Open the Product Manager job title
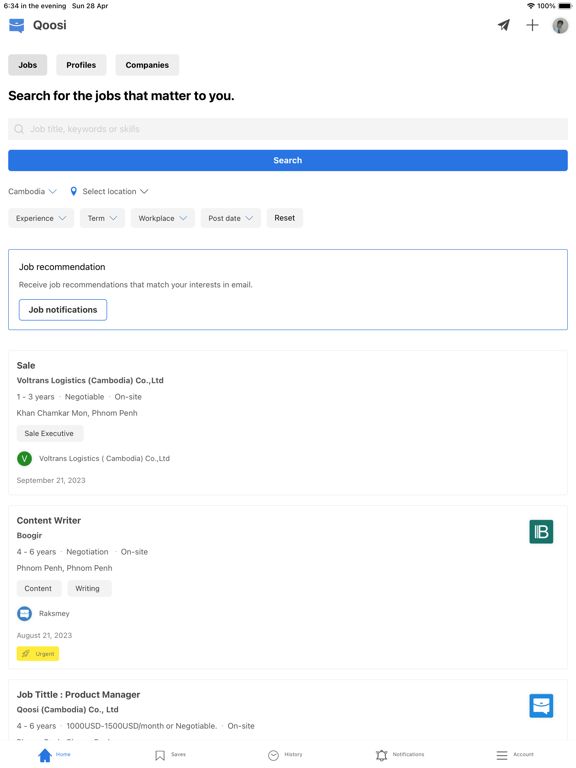 point(78,695)
